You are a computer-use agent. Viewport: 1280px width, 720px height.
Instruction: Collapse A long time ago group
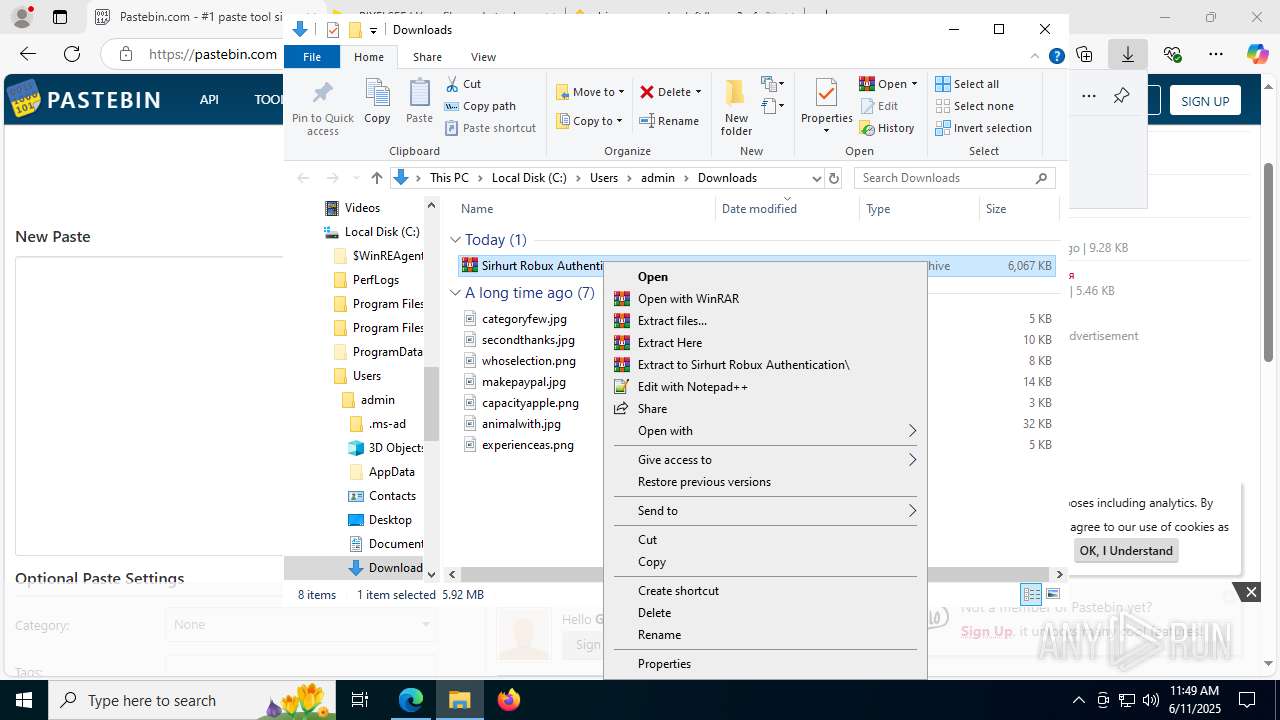[x=455, y=293]
